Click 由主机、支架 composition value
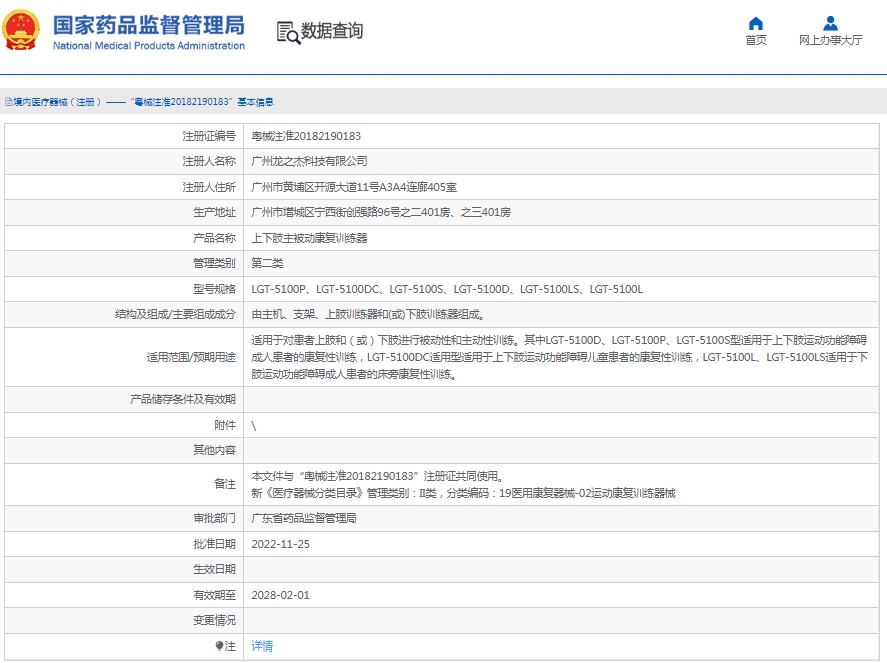This screenshot has width=887, height=663. [368, 314]
